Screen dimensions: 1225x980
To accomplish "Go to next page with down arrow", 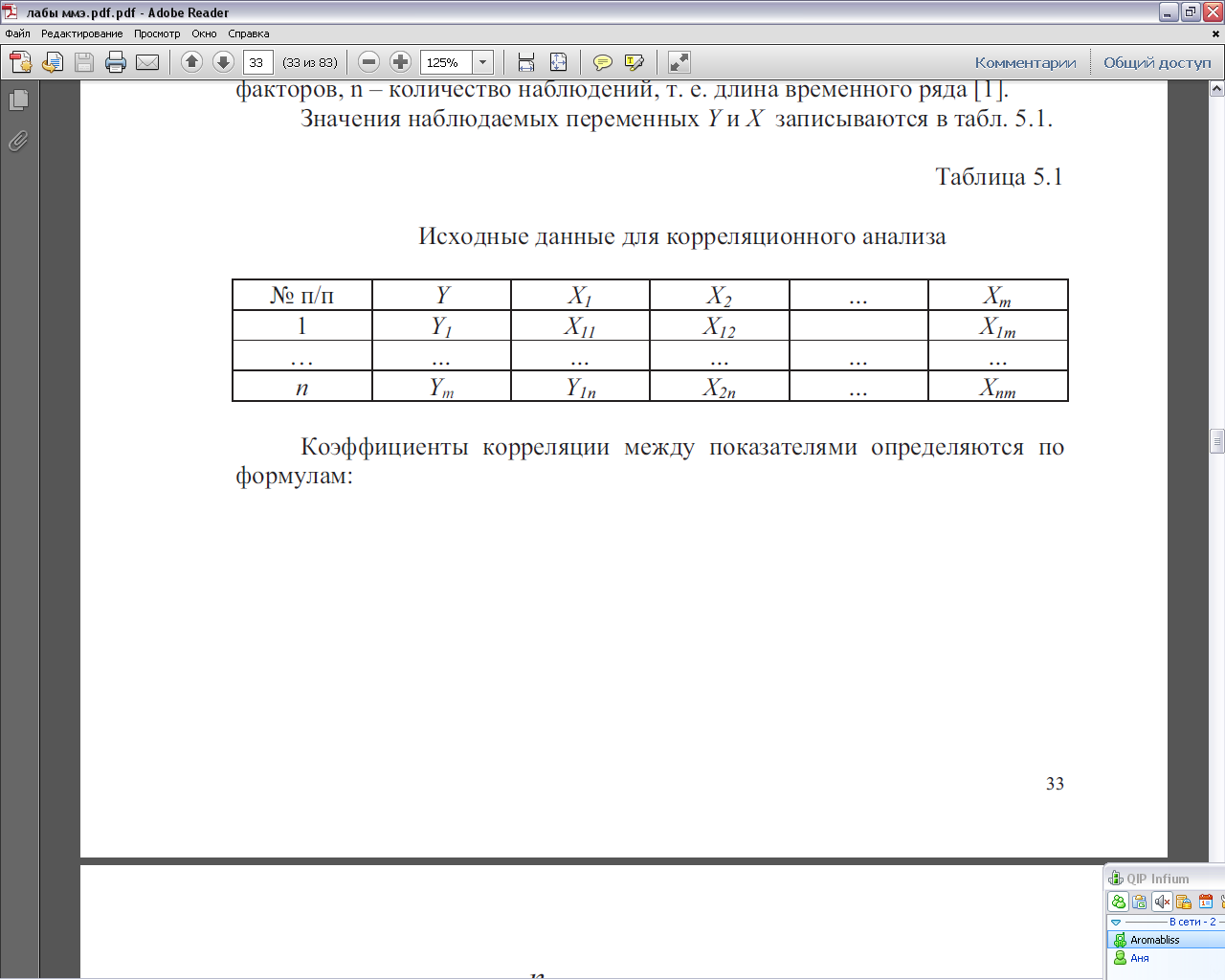I will [x=223, y=62].
